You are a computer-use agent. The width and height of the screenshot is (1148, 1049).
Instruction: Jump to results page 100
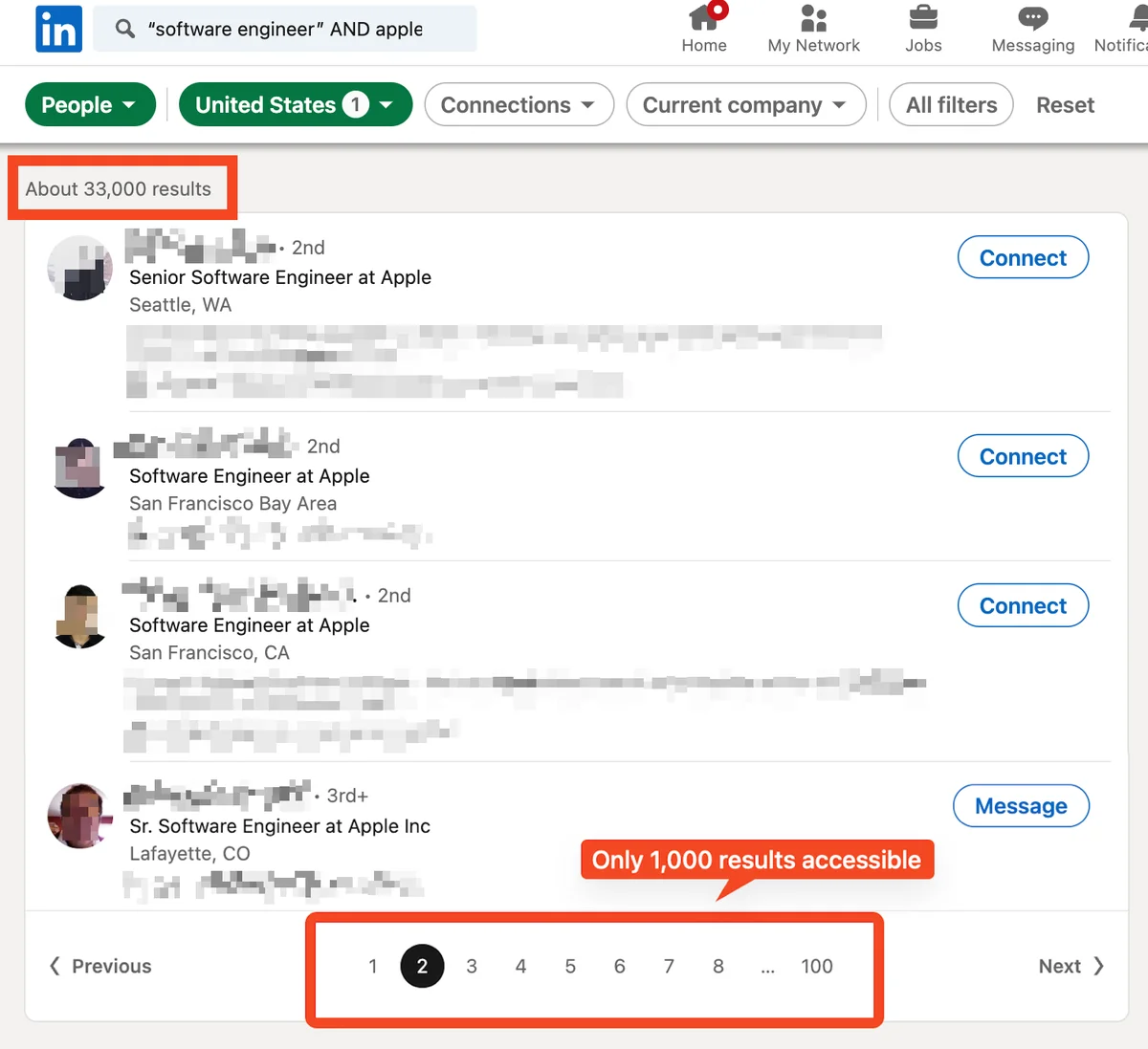click(x=817, y=966)
